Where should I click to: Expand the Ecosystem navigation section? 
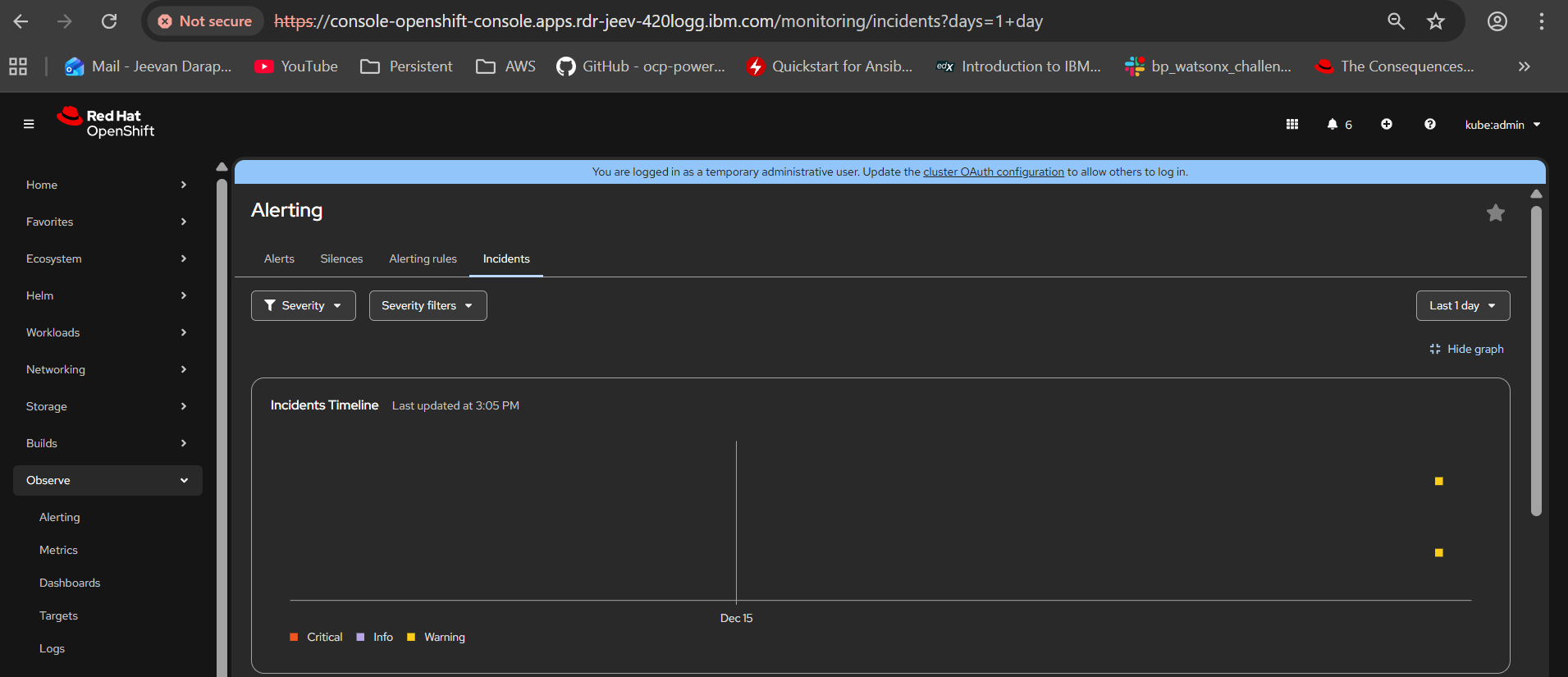(107, 258)
